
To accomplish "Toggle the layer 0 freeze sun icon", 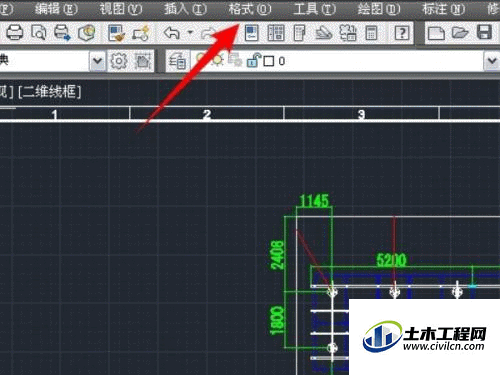I will tap(217, 60).
